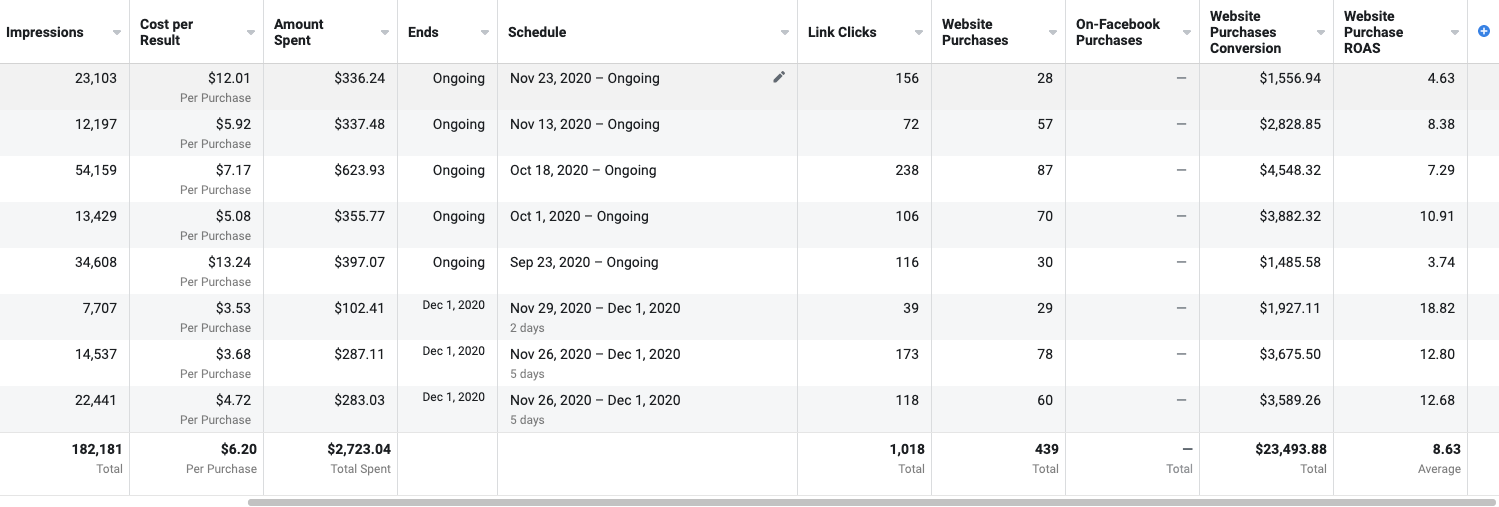
Task: Open Cost per Result column dropdown arrow
Action: coord(251,33)
